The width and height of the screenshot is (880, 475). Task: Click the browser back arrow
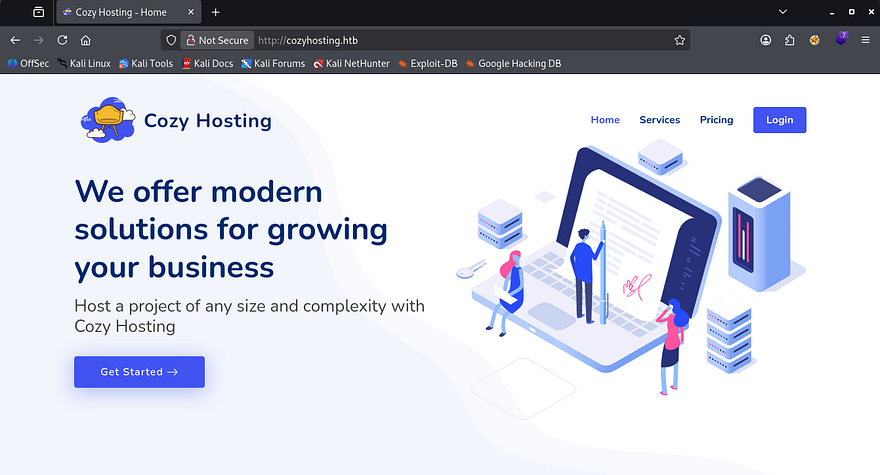(x=15, y=40)
